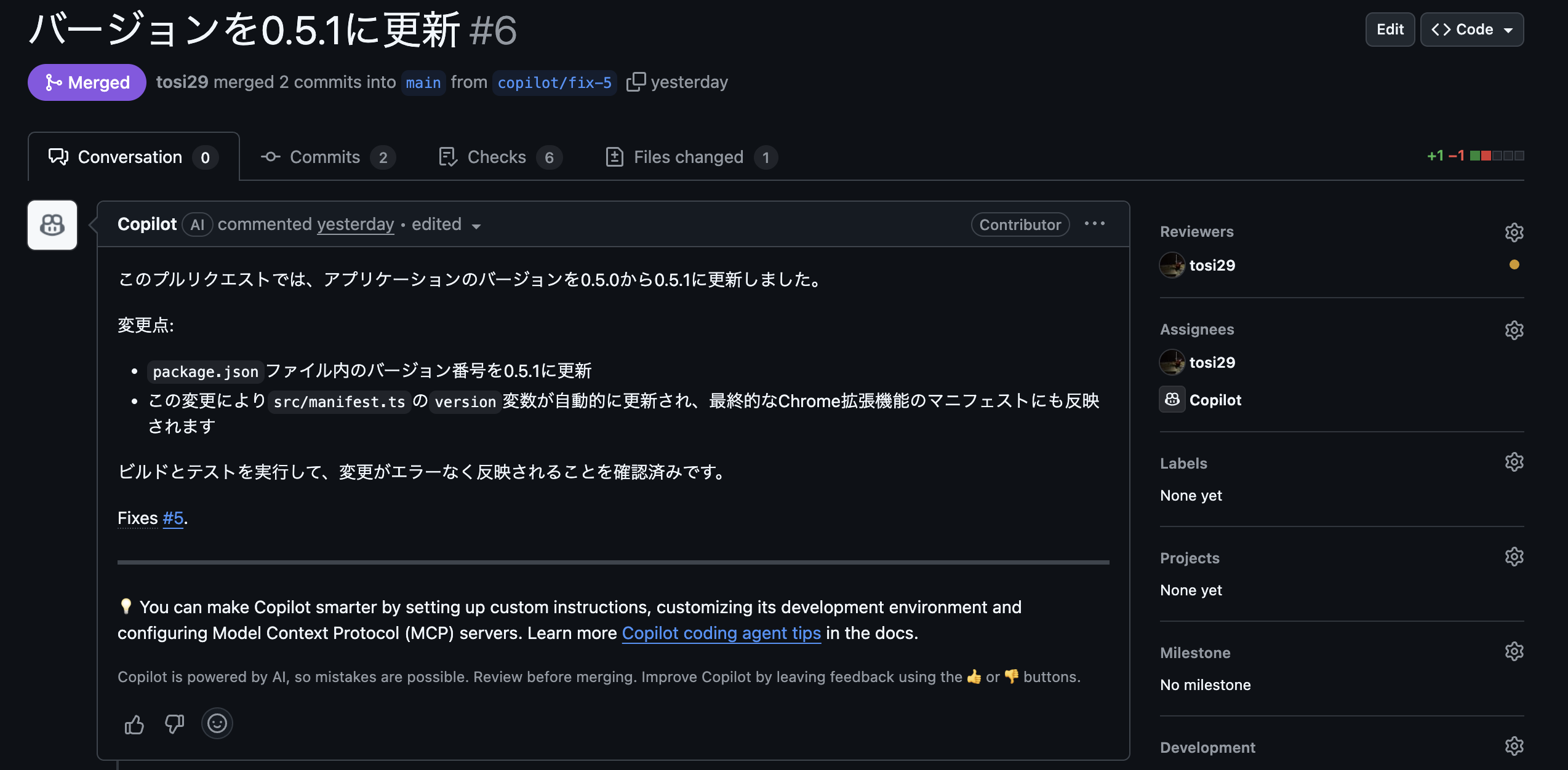Open the Code dropdown button
The width and height of the screenshot is (1568, 770).
1471,30
